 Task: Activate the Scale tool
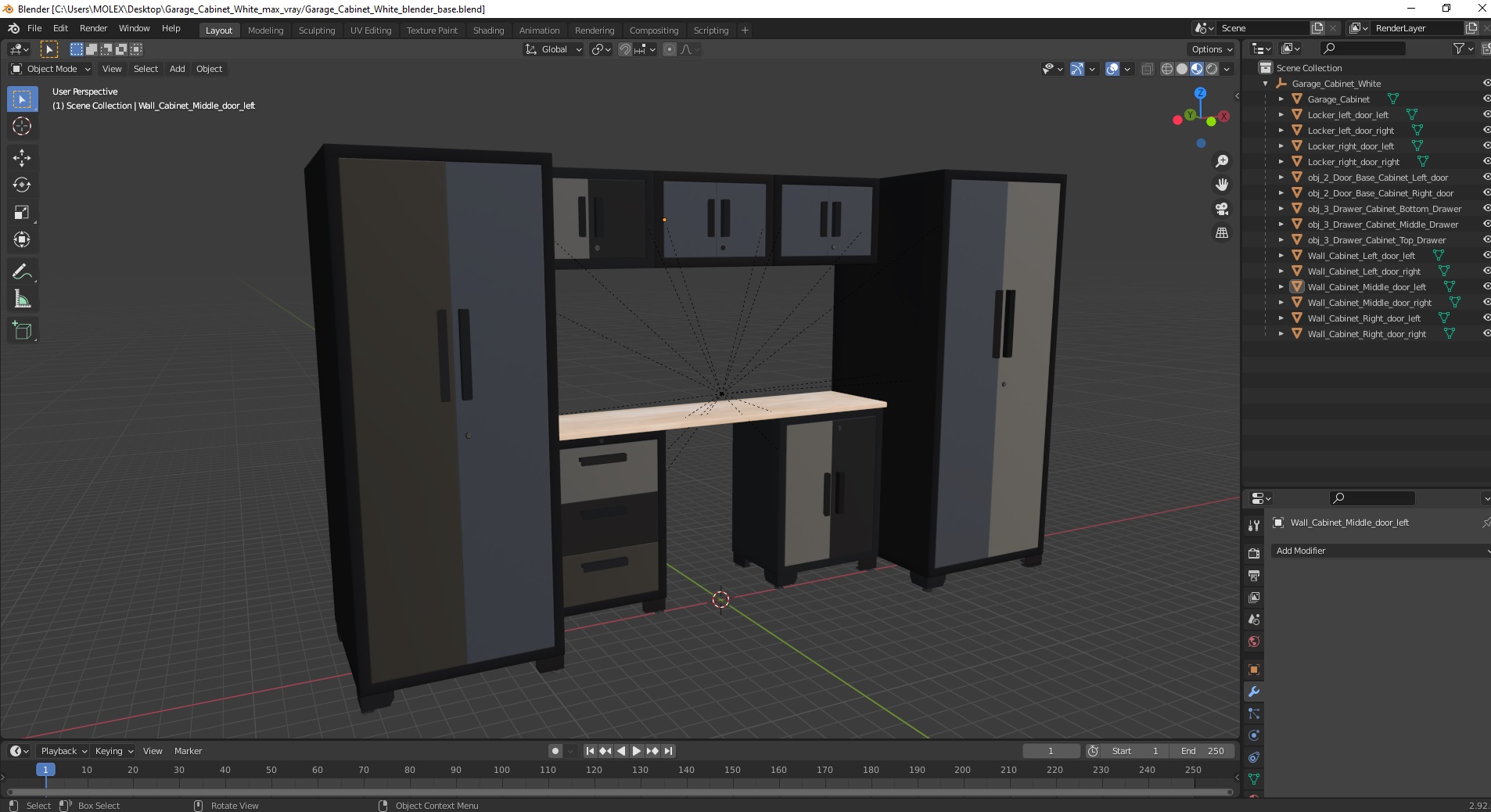pos(22,213)
